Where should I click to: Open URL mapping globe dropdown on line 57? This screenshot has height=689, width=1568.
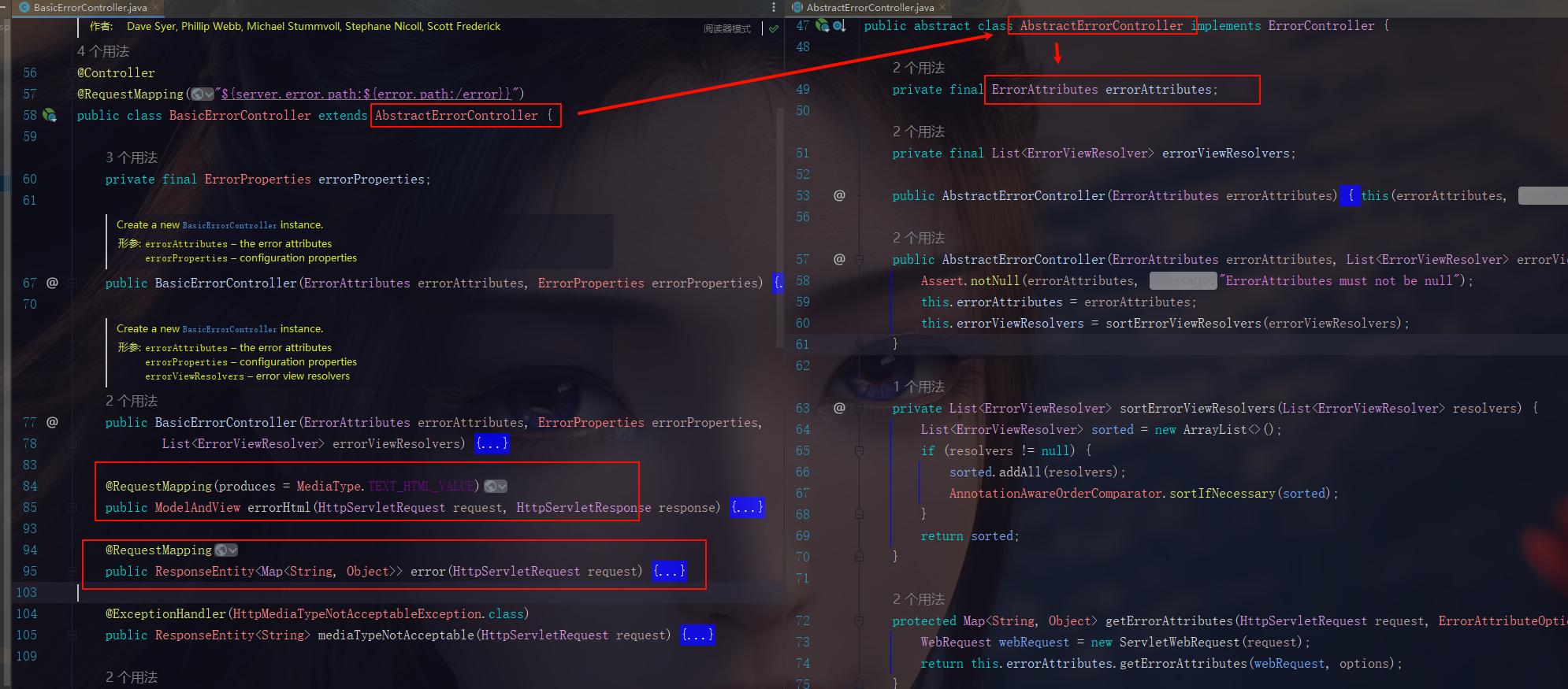click(x=203, y=94)
